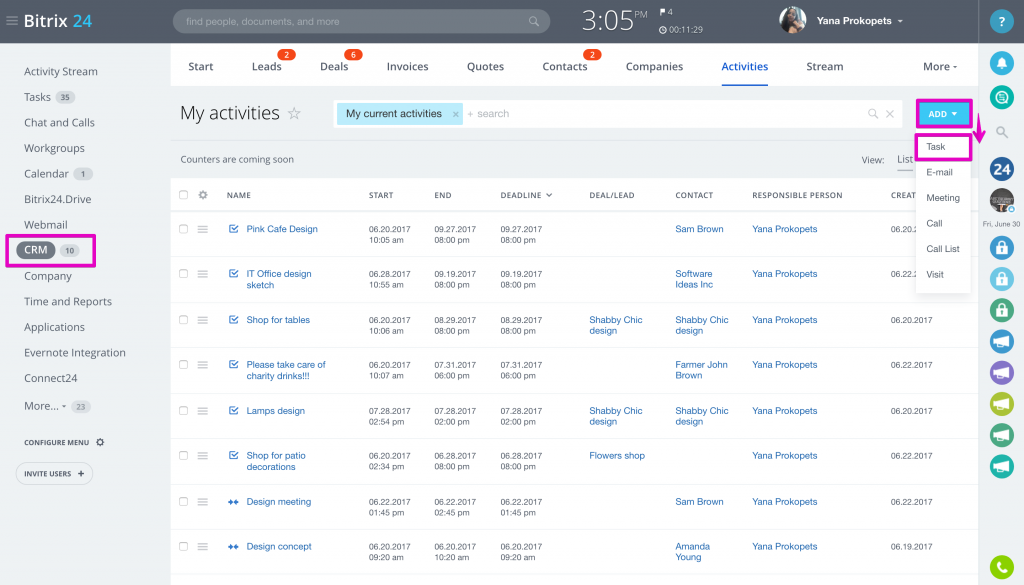Open the ADD dropdown button

[x=943, y=114]
